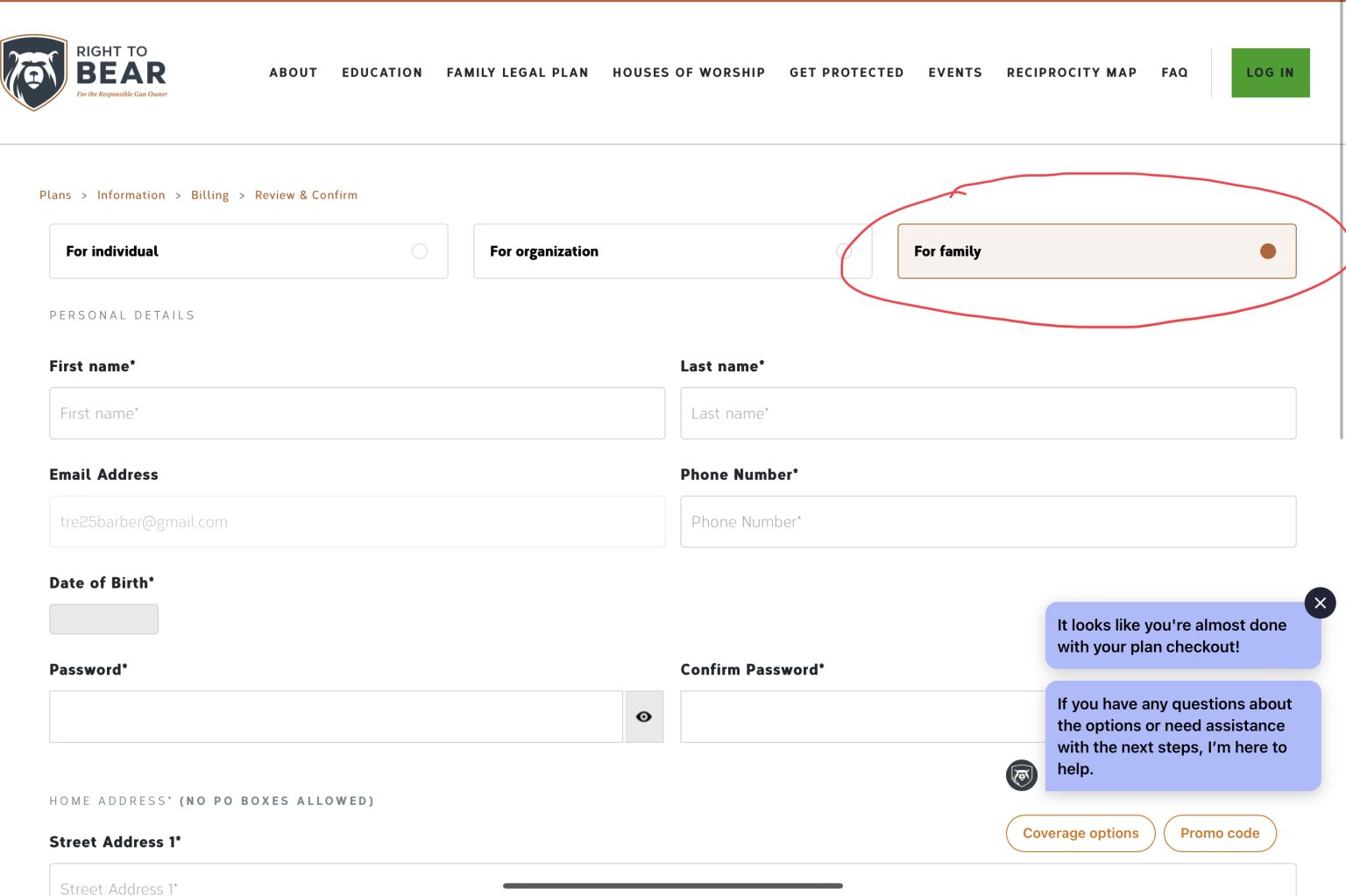The image size is (1346, 896).
Task: Open the Houses of Worship menu
Action: [688, 73]
